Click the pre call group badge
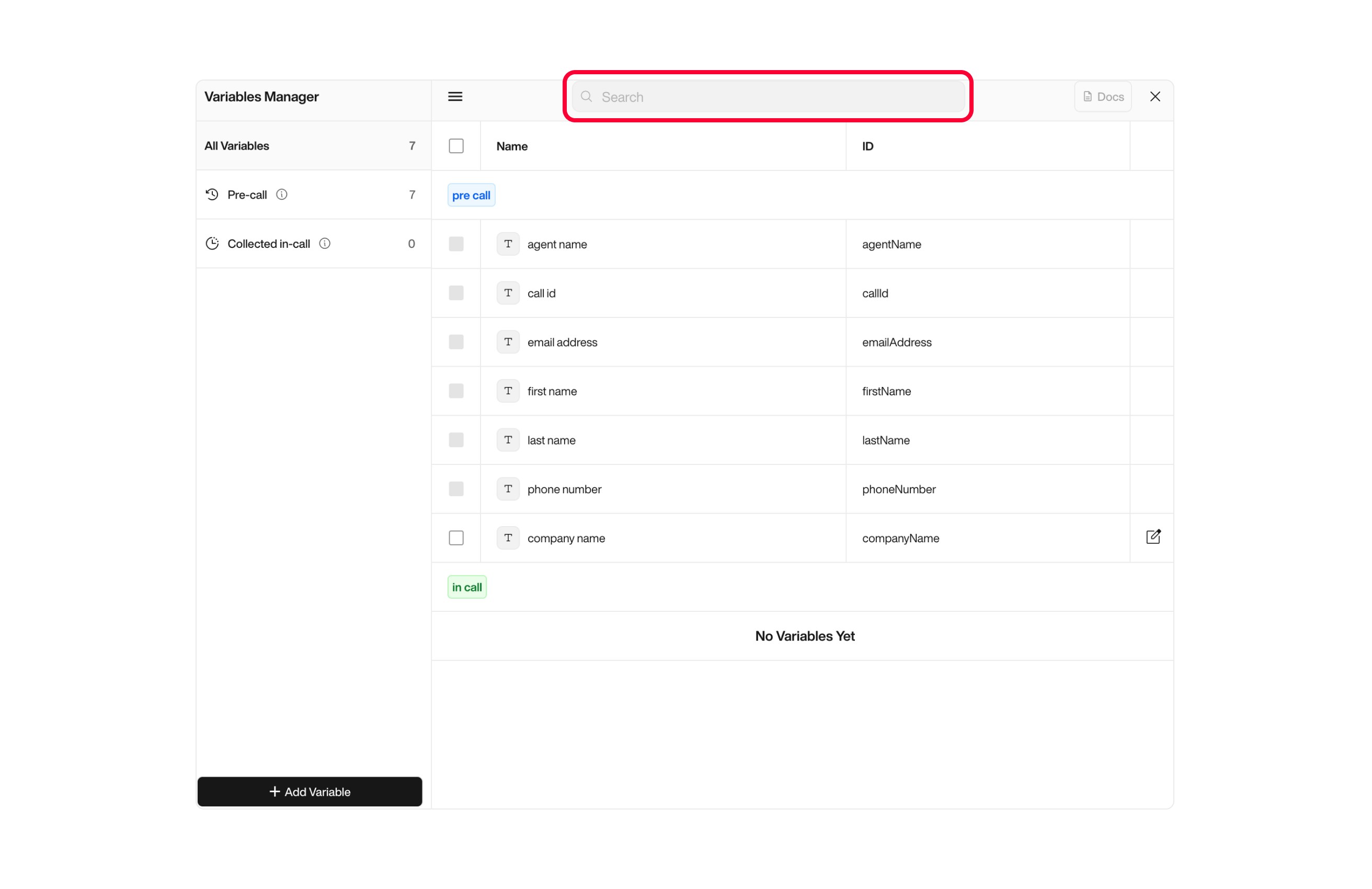 coord(471,195)
